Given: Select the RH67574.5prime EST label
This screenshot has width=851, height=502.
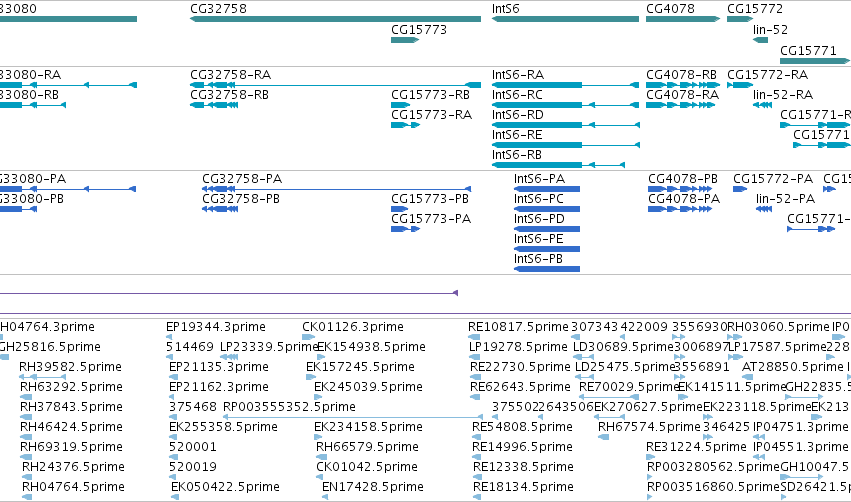Looking at the screenshot, I should coord(649,428).
